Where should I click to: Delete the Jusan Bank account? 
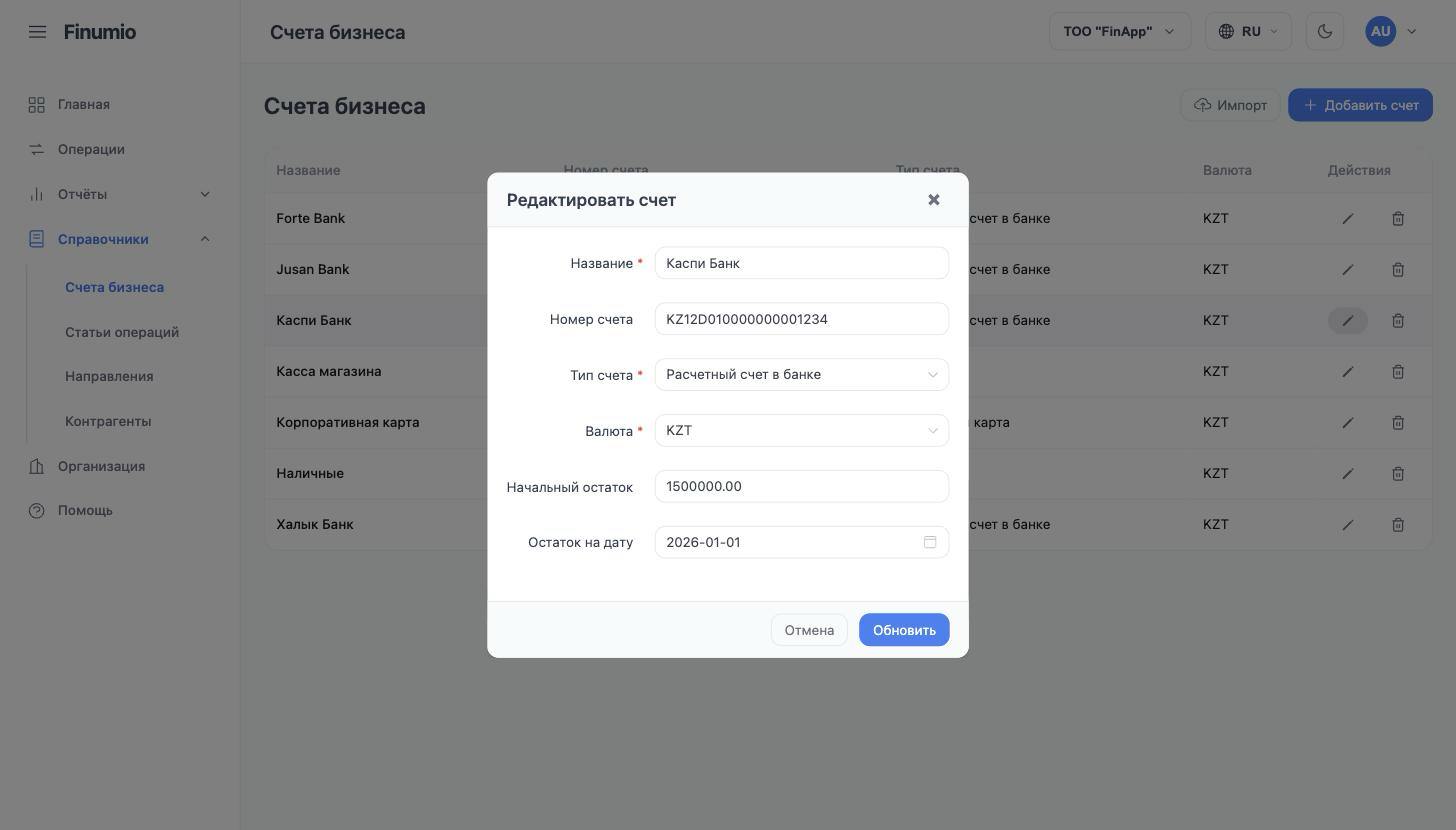pos(1398,270)
